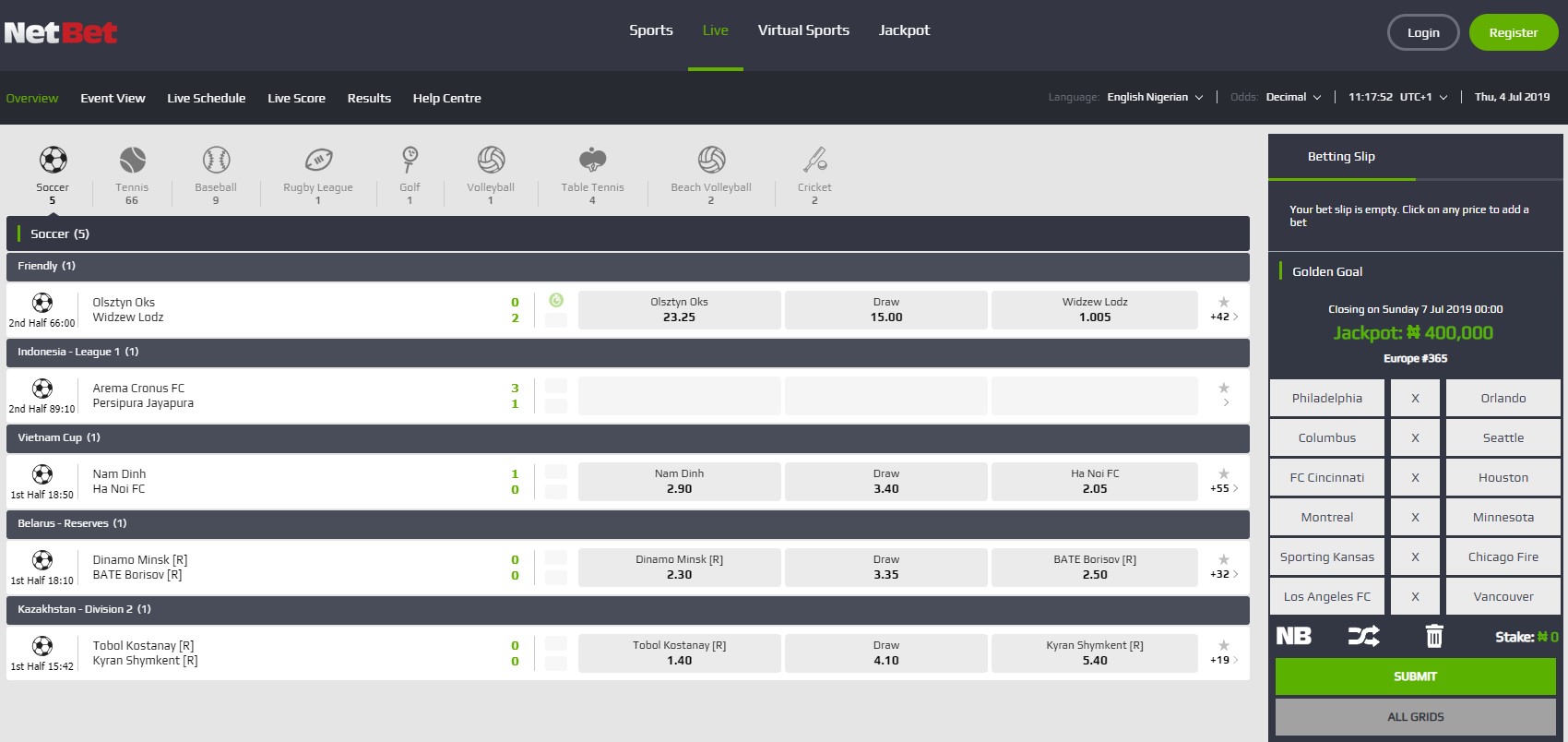Click the Register button

click(x=1514, y=32)
